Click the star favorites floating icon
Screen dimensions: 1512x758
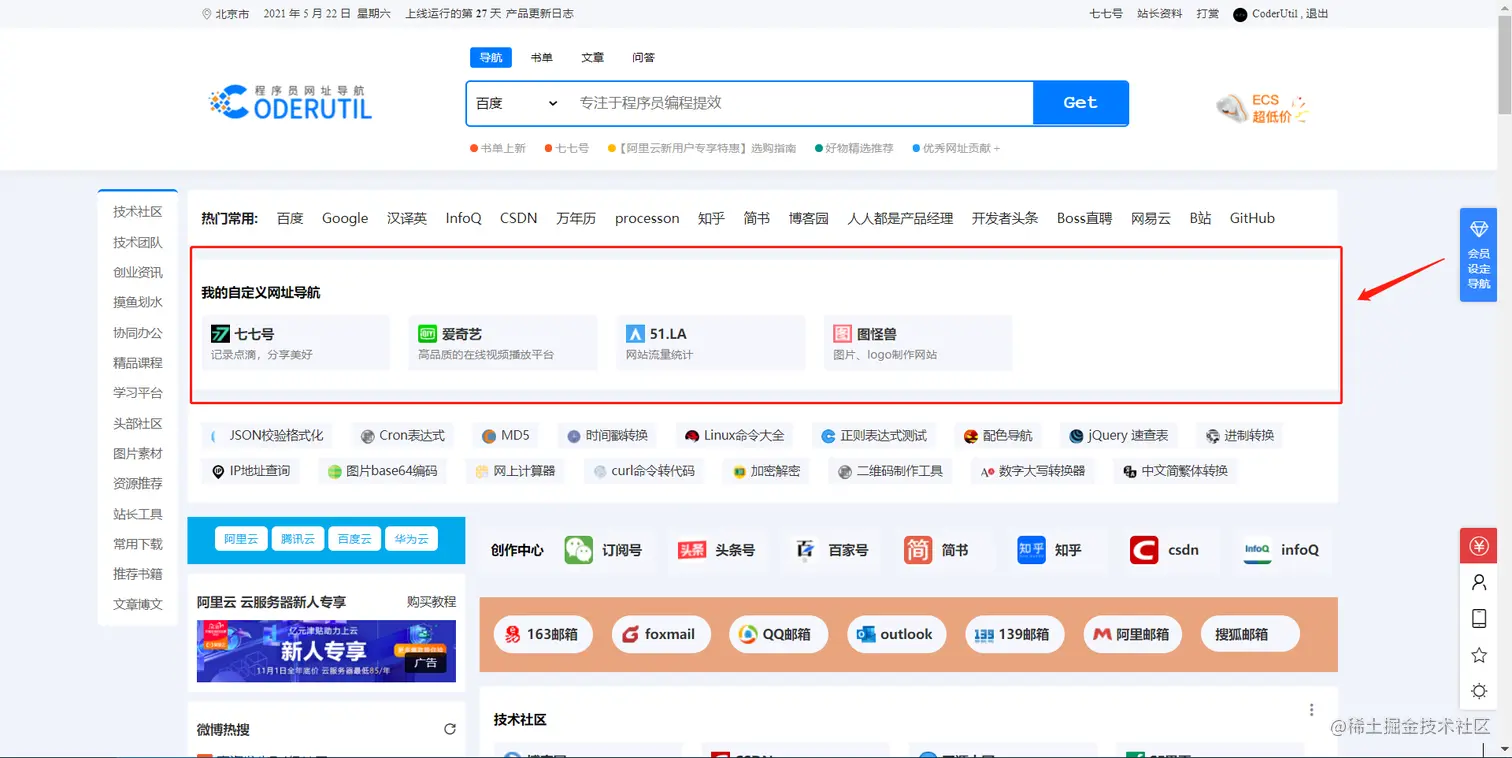[x=1479, y=655]
